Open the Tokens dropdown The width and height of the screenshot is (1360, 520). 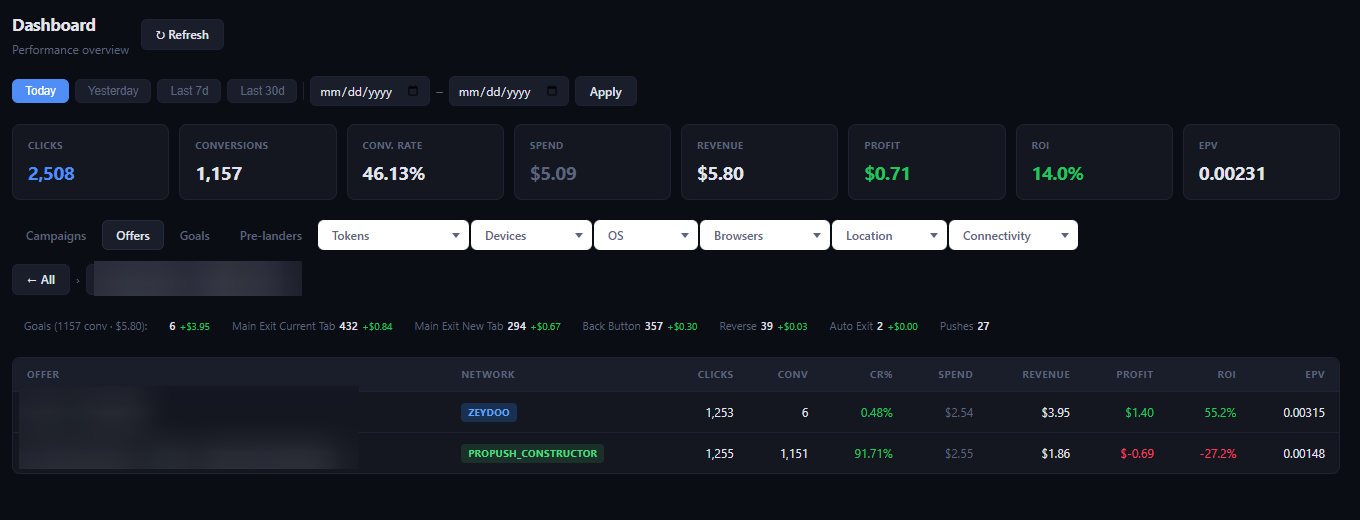click(x=393, y=236)
